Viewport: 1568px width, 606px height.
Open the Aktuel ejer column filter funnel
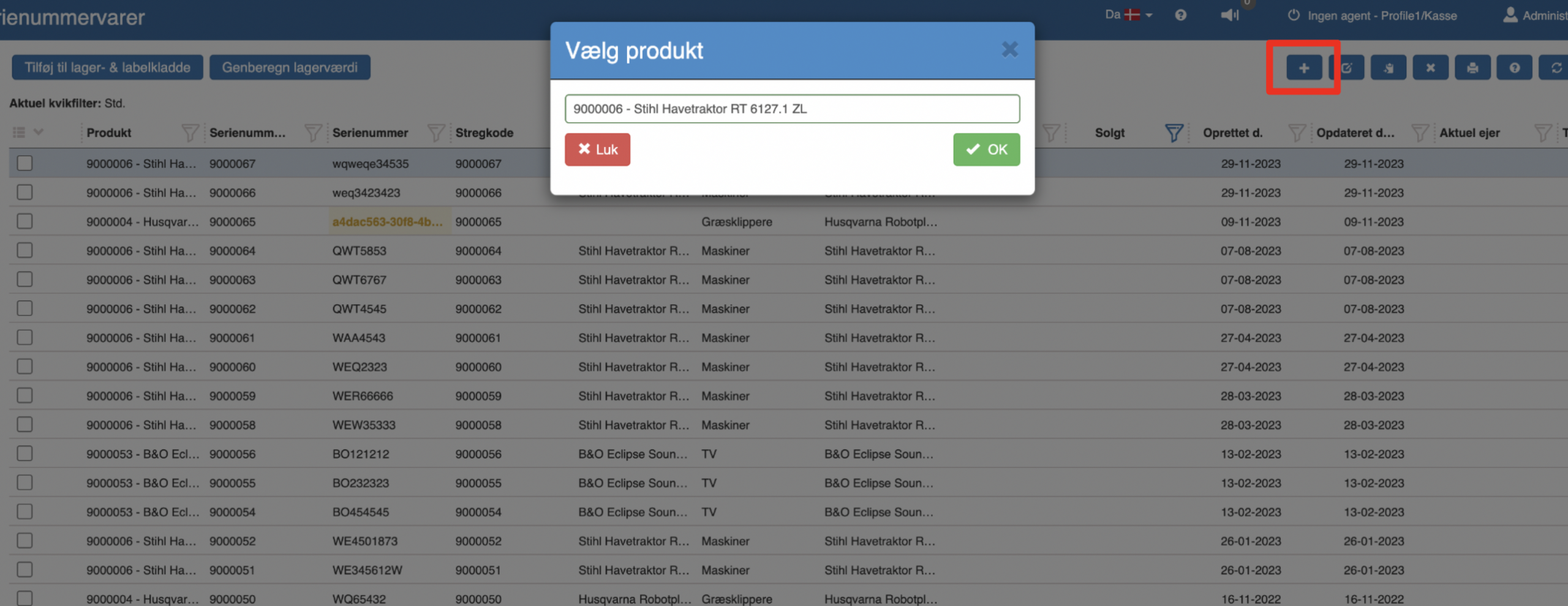pos(1543,133)
